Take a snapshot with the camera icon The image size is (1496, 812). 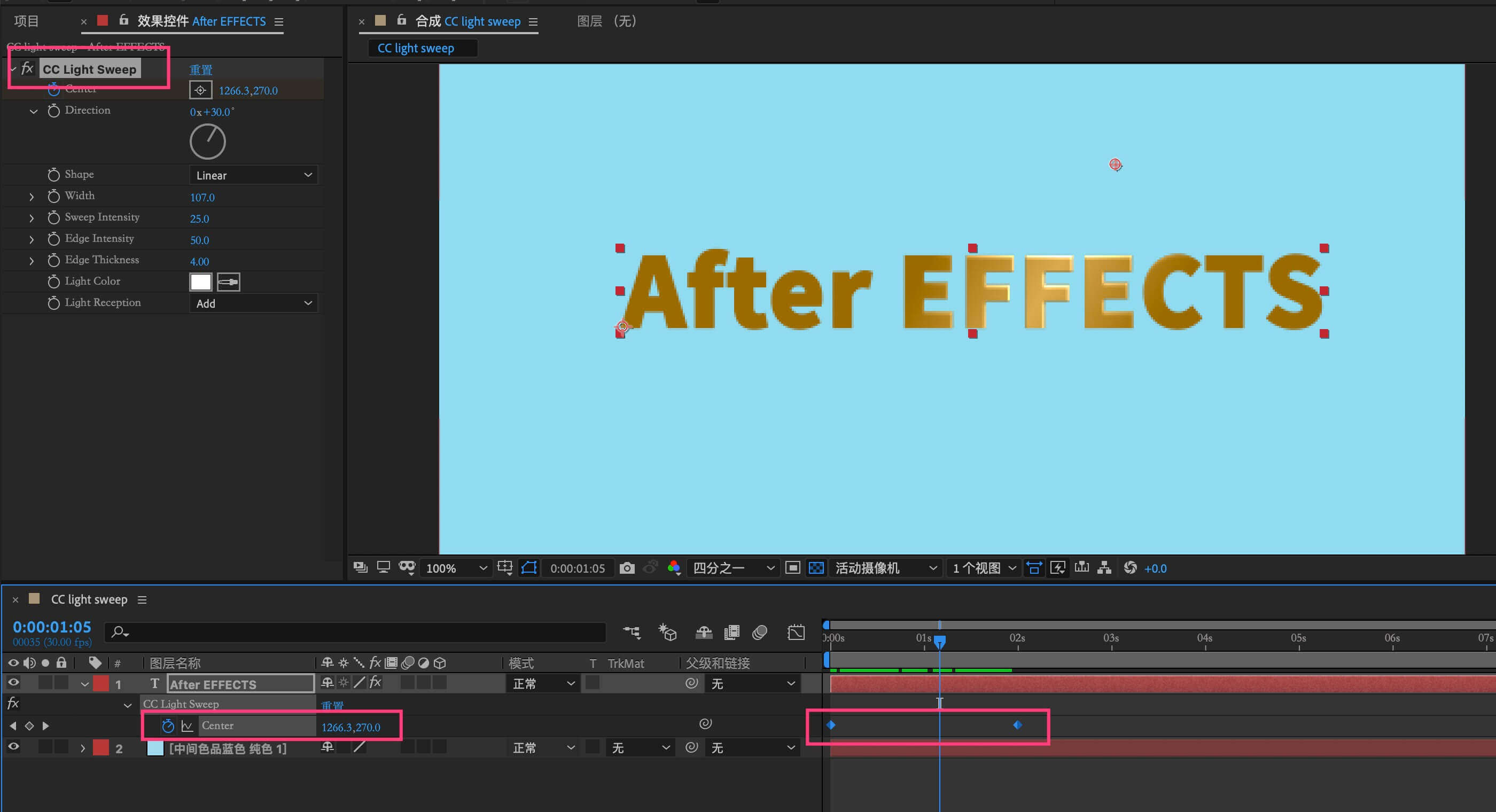627,568
